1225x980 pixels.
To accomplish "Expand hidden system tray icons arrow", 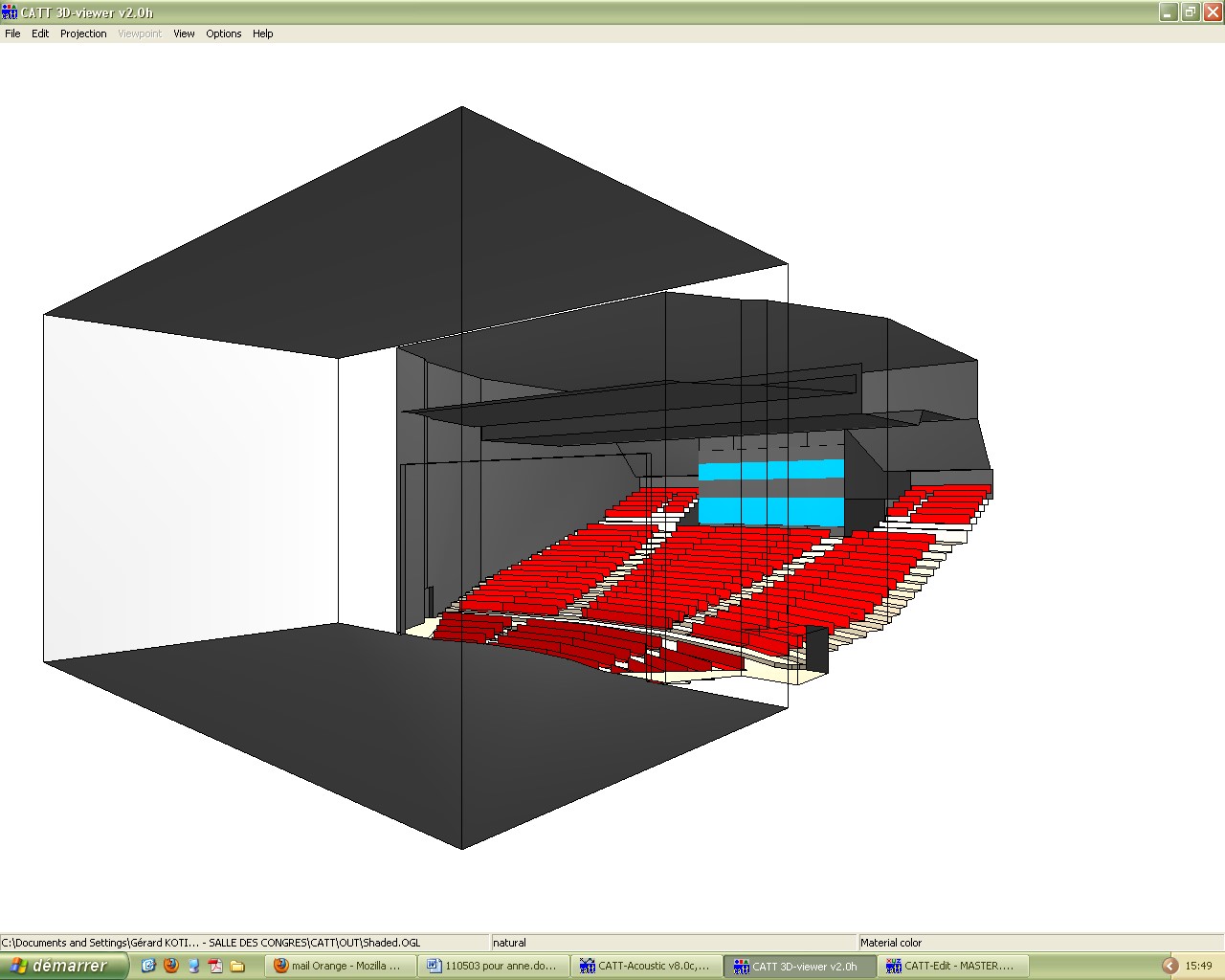I will pos(1169,966).
